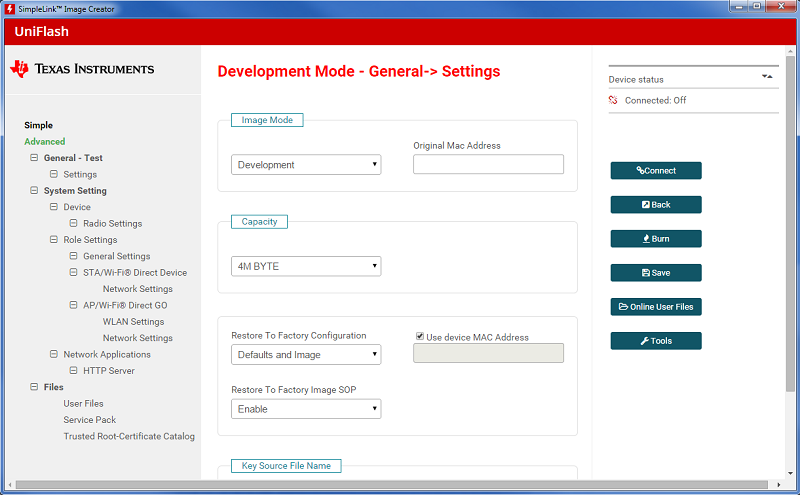Collapse the Device status panel arrow
The image size is (800, 495).
click(x=767, y=76)
